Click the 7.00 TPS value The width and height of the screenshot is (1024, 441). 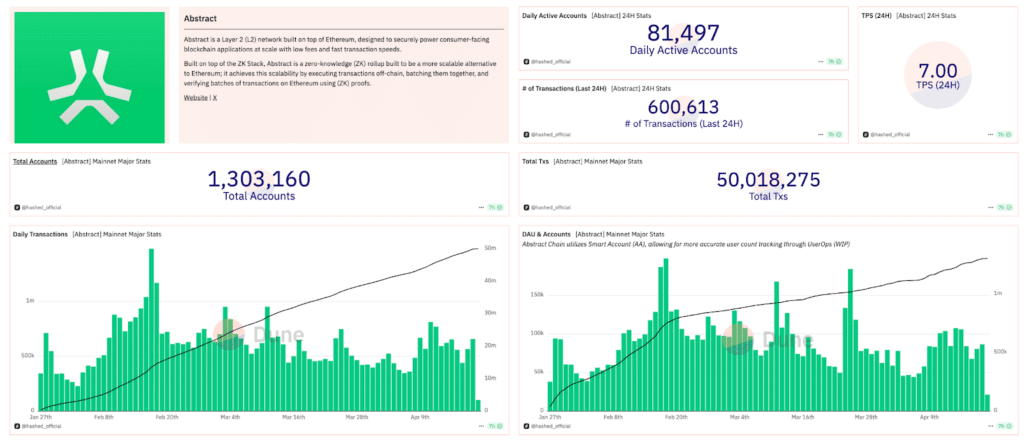click(x=938, y=71)
